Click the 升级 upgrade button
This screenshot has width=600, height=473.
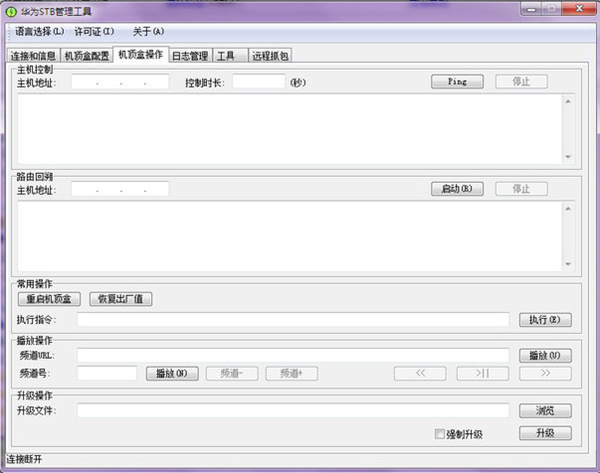(545, 433)
